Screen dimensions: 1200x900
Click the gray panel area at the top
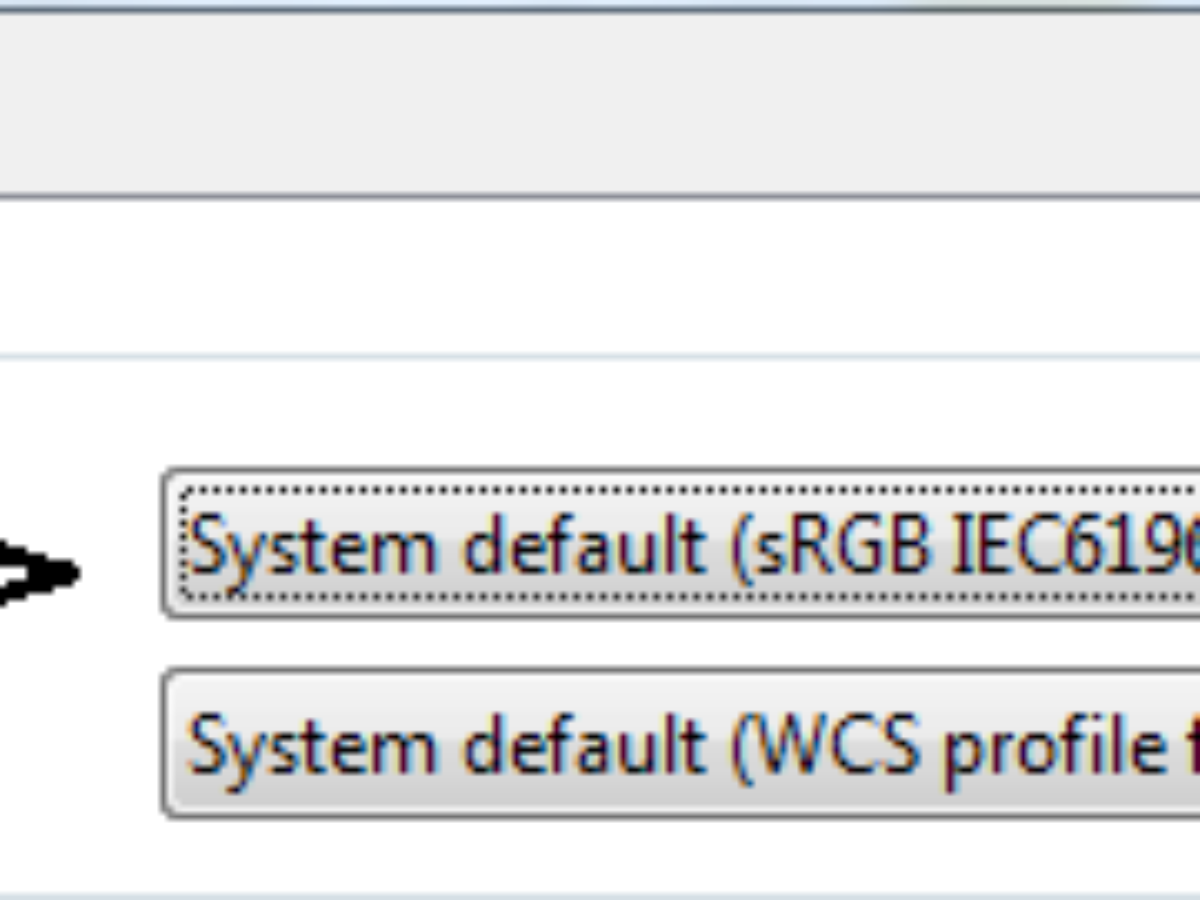(x=600, y=105)
